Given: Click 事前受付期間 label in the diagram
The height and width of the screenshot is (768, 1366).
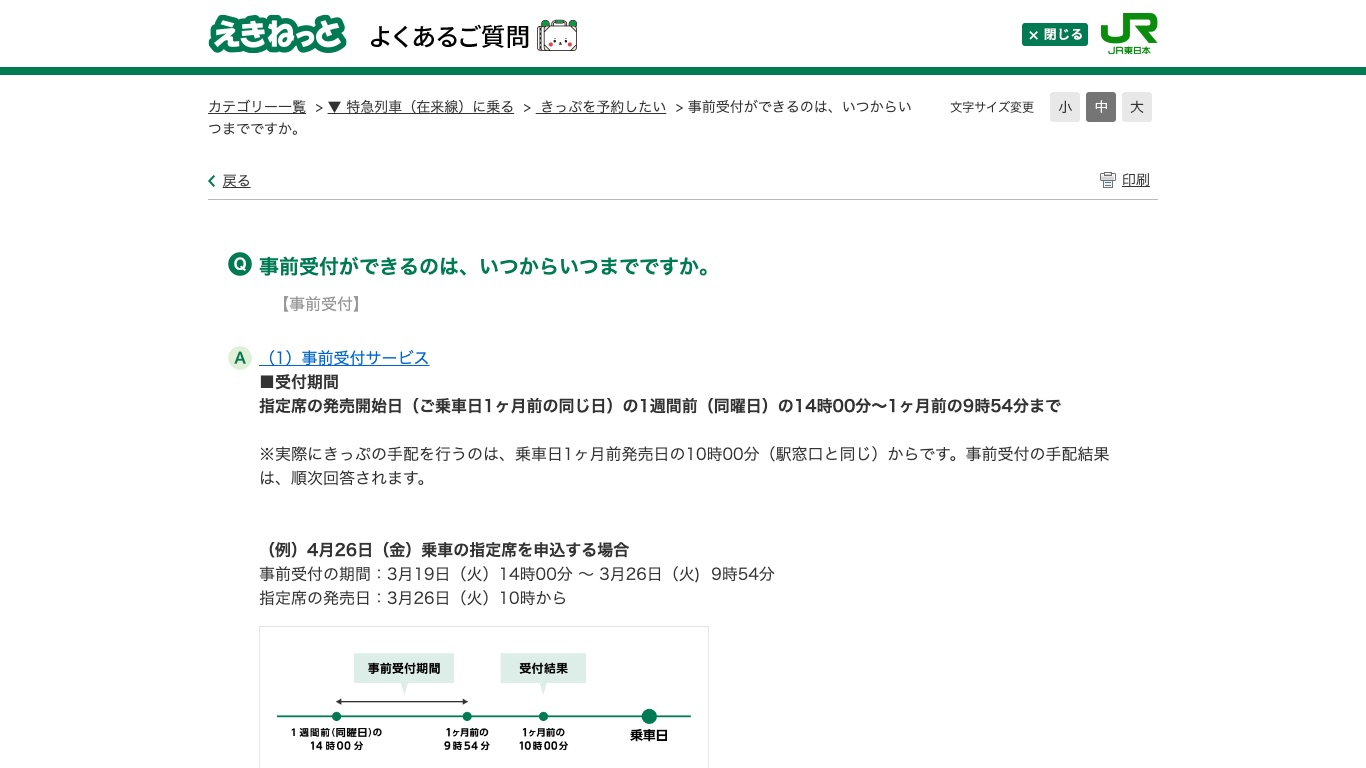Looking at the screenshot, I should click(x=404, y=668).
